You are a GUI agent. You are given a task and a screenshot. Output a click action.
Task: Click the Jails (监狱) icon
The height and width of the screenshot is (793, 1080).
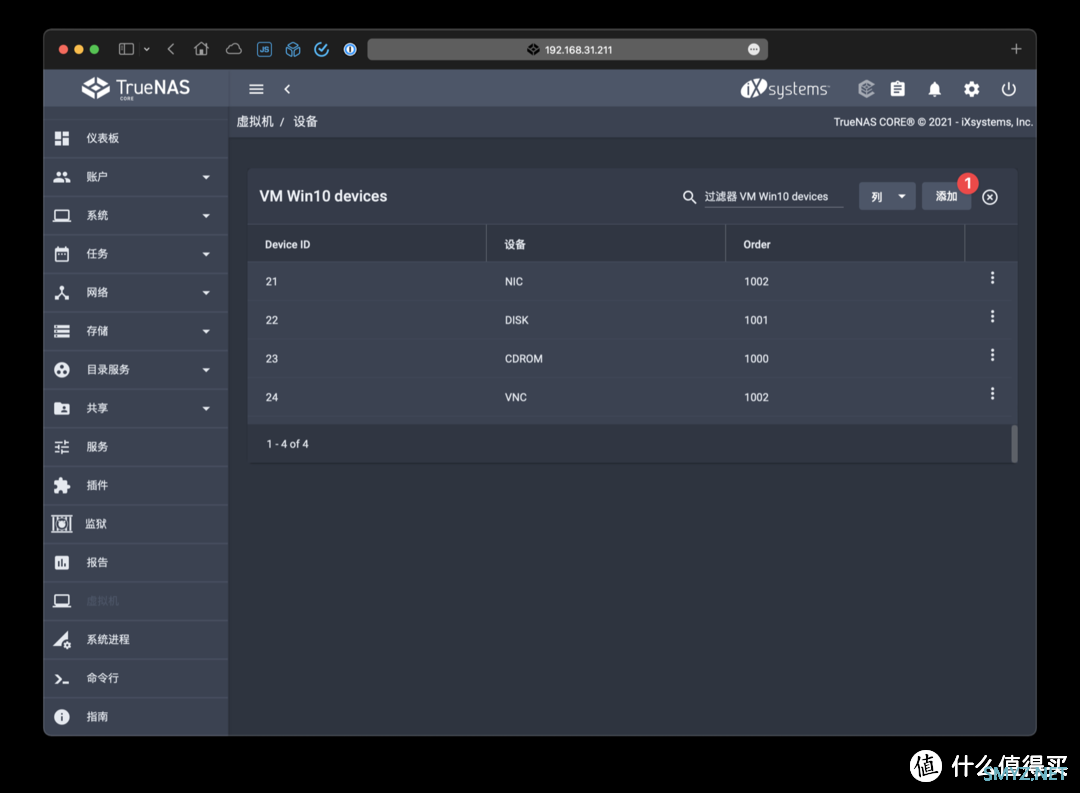coord(62,524)
